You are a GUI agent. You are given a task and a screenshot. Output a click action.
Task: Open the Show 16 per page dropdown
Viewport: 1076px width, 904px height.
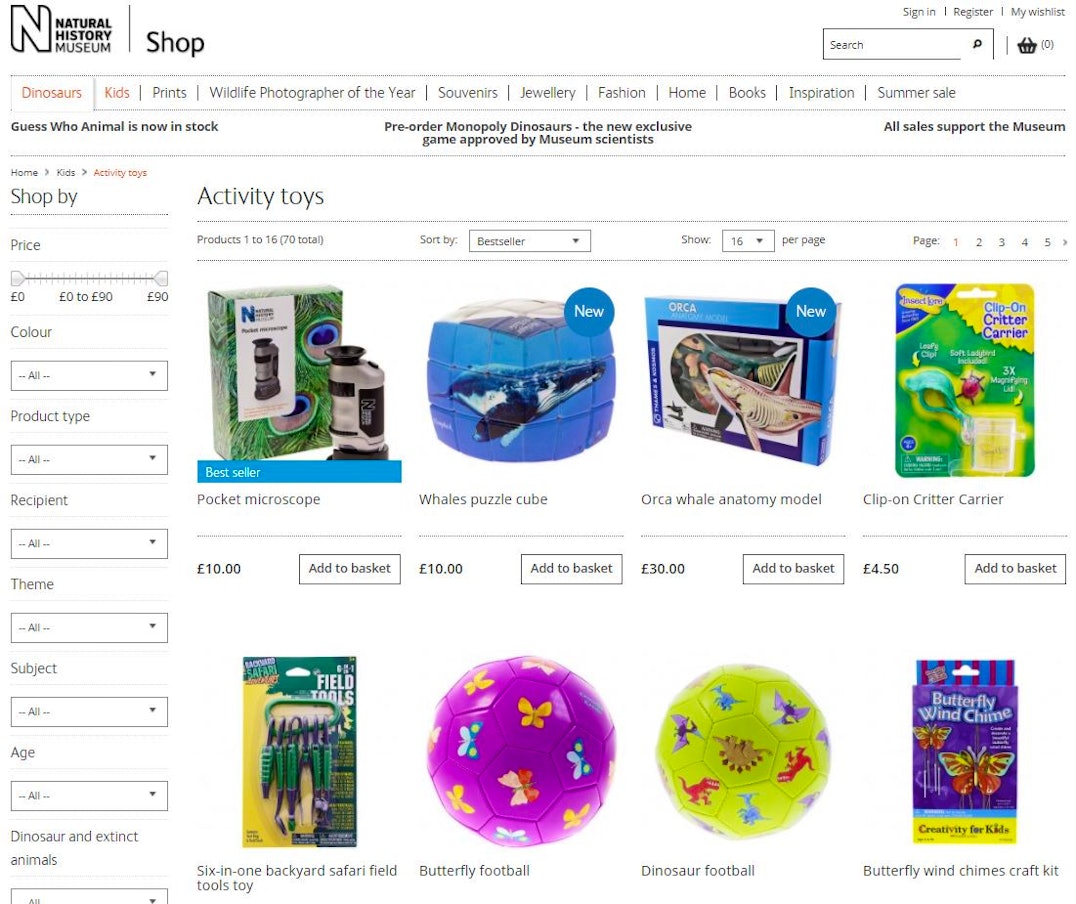tap(748, 241)
